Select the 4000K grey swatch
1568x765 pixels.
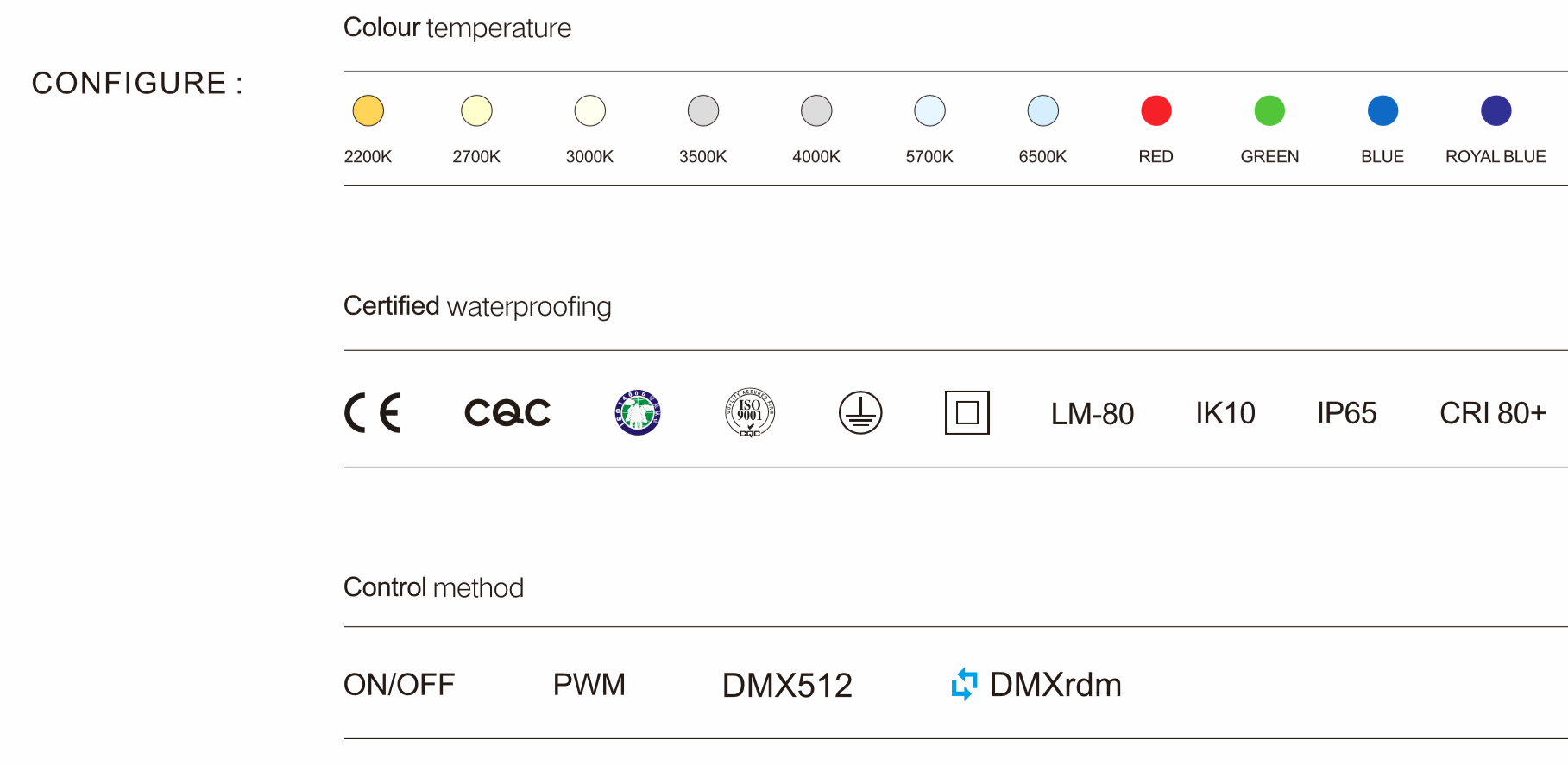click(816, 110)
